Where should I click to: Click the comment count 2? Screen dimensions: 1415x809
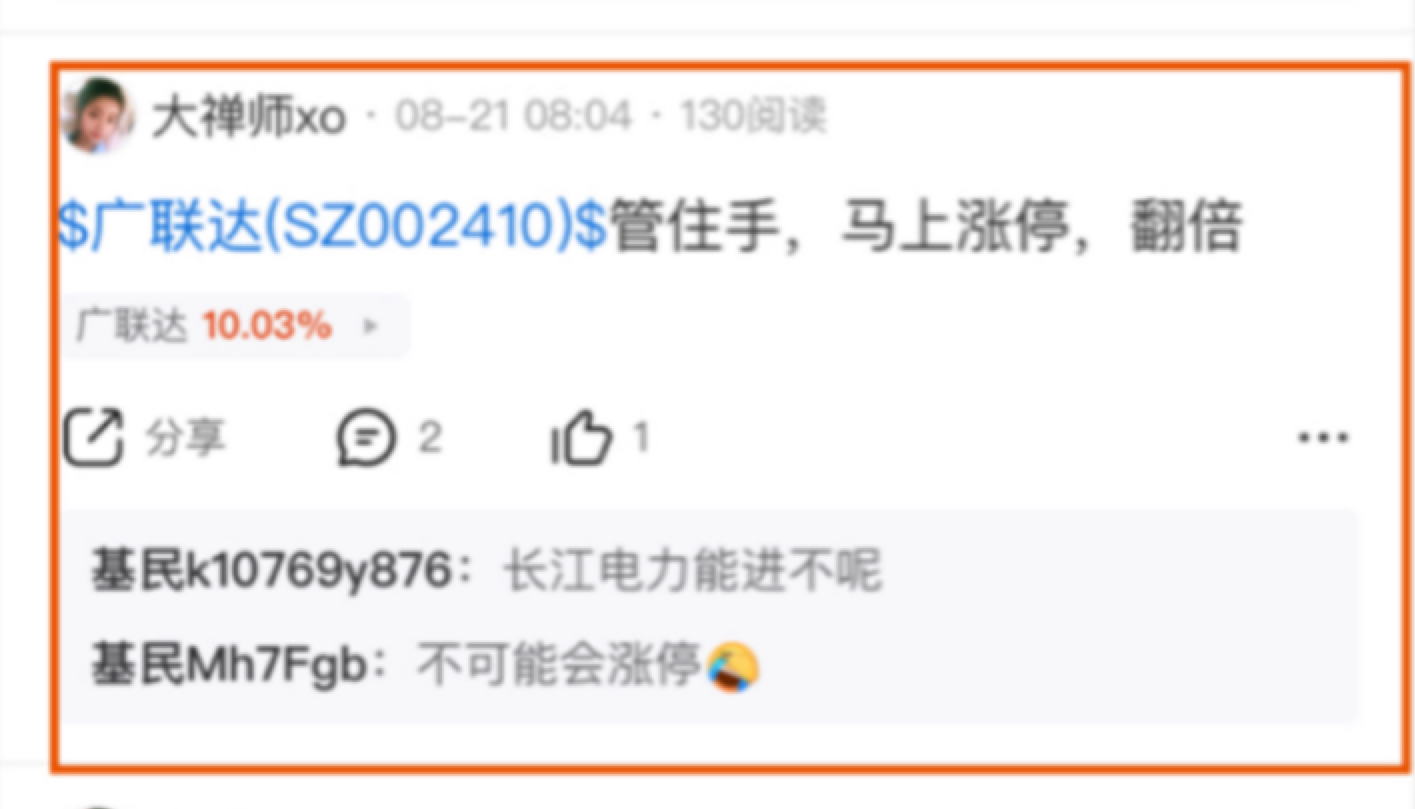point(429,438)
